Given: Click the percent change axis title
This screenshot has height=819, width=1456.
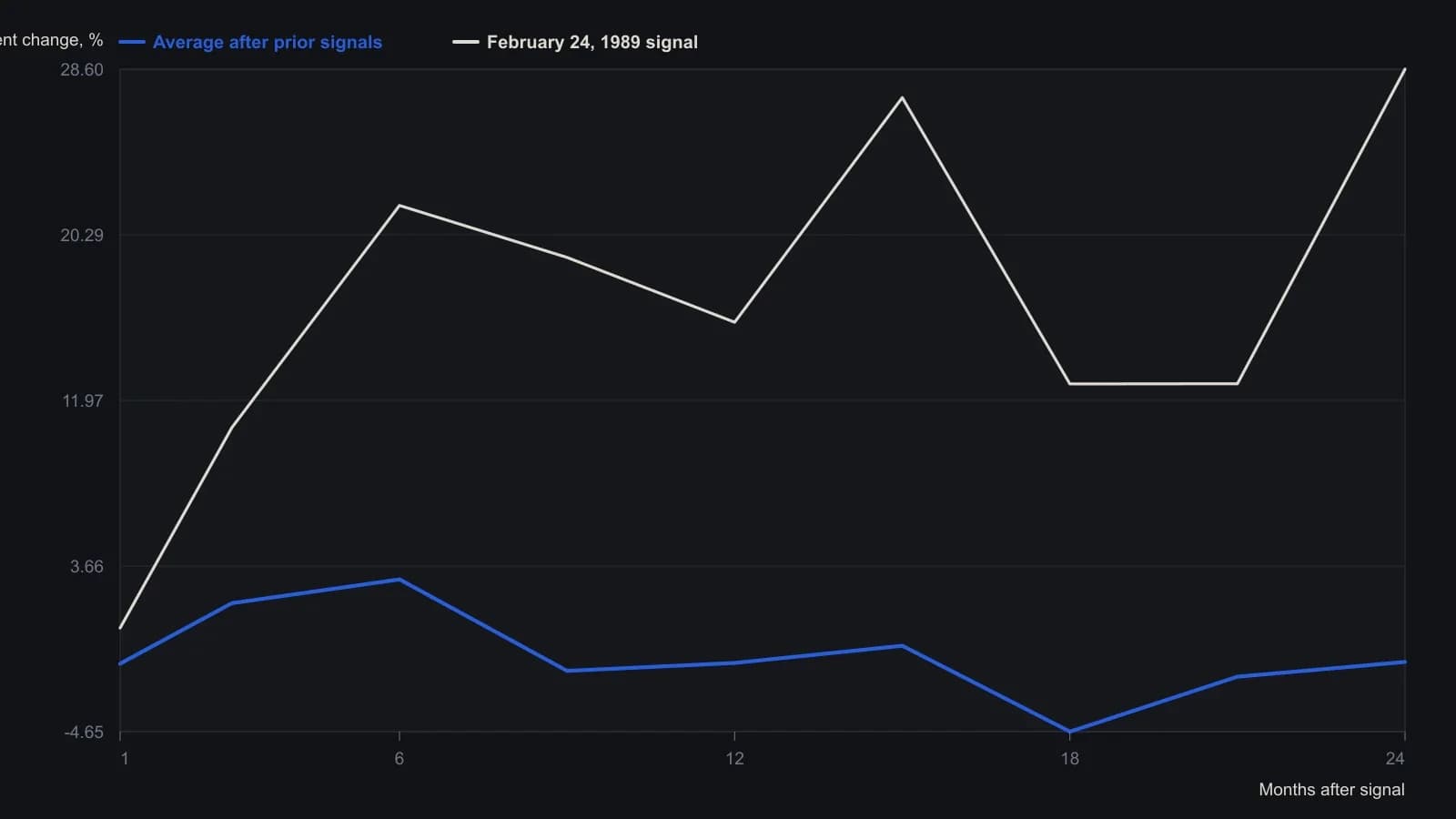Looking at the screenshot, I should [52, 40].
